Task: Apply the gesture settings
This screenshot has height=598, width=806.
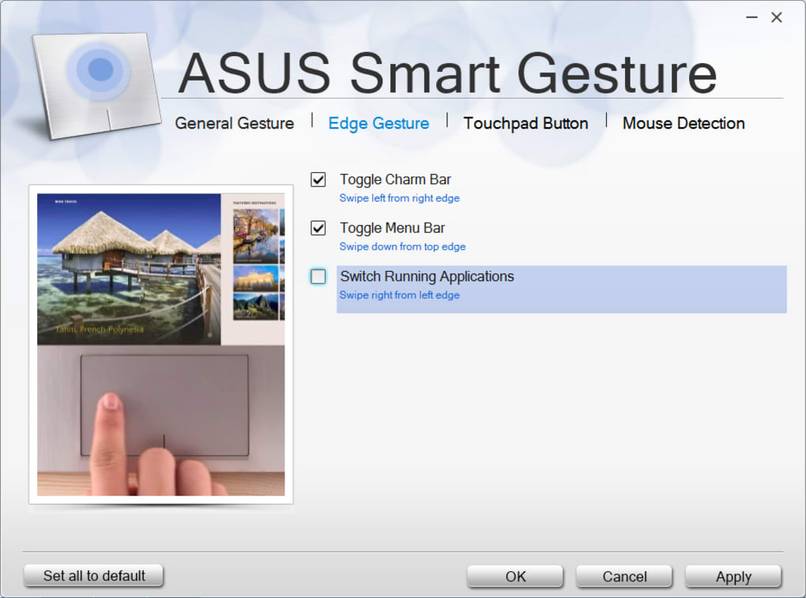Action: pos(732,576)
